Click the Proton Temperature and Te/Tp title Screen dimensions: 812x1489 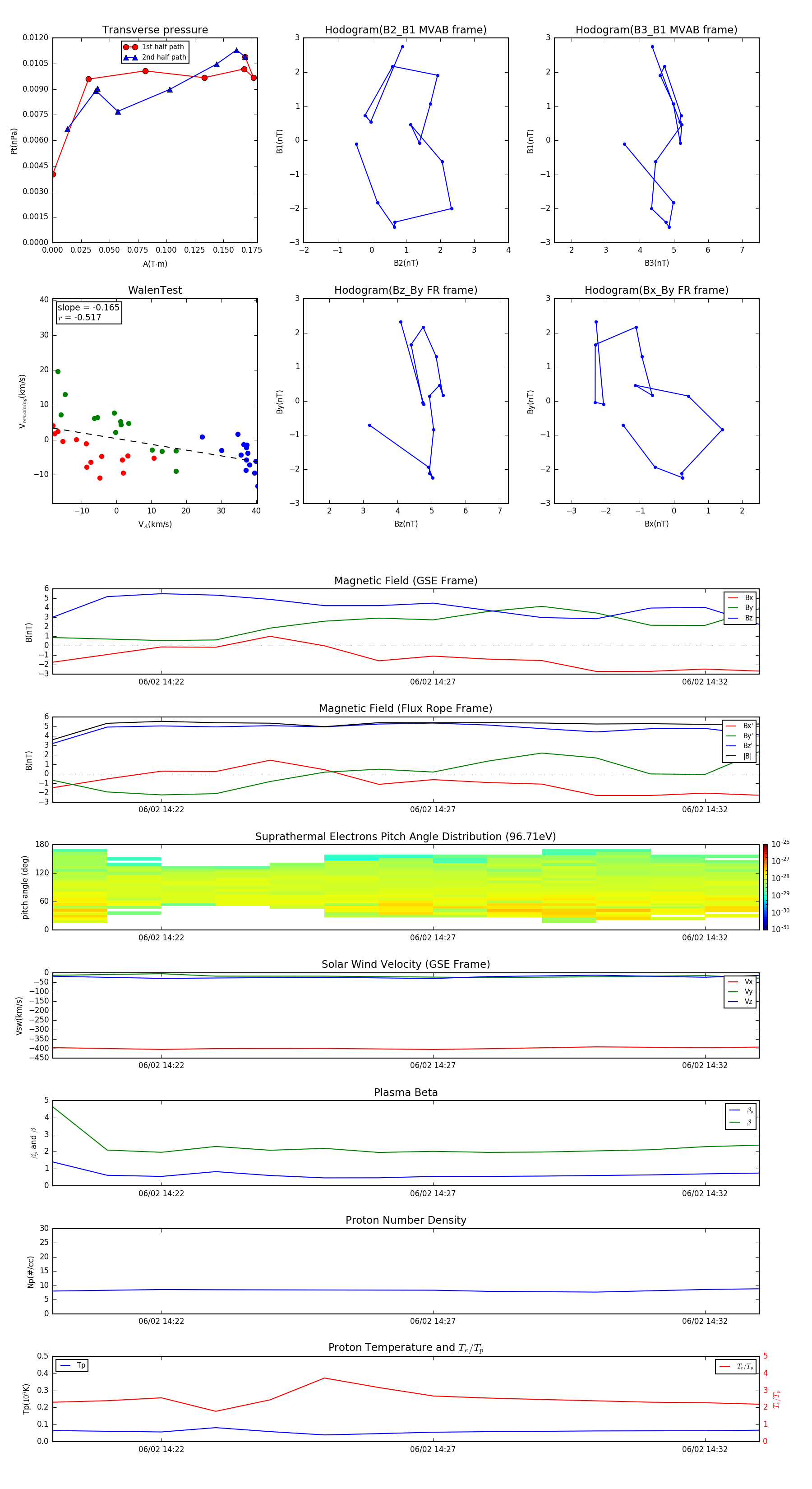click(x=406, y=1348)
